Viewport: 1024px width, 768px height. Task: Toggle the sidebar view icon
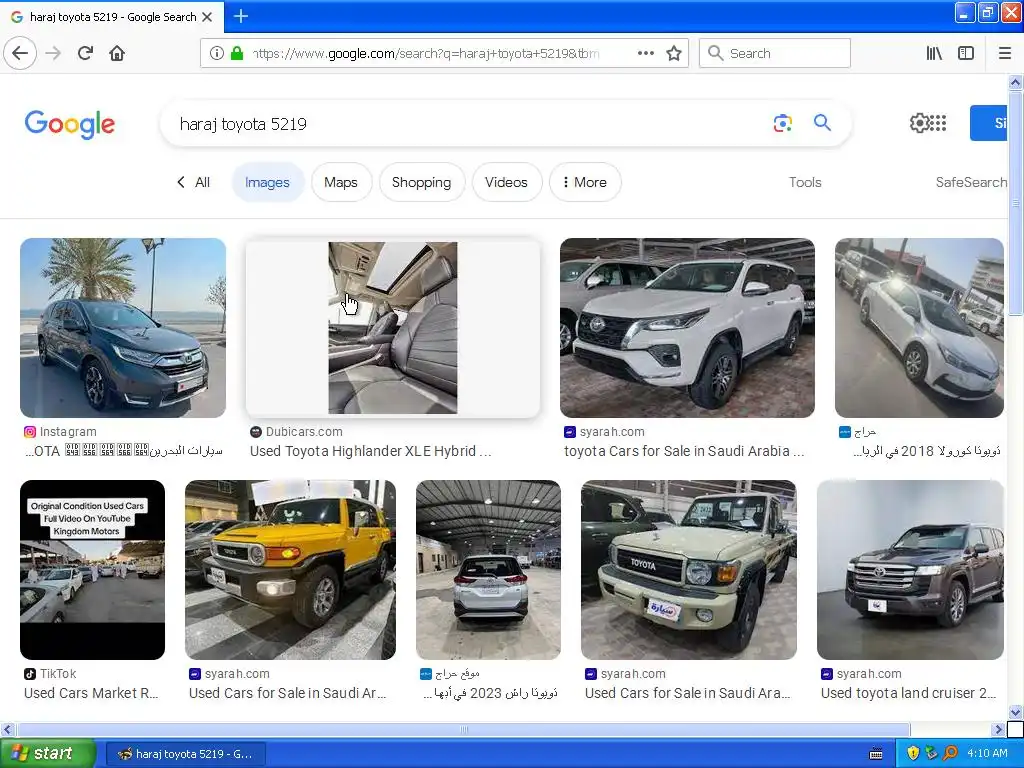(x=966, y=54)
